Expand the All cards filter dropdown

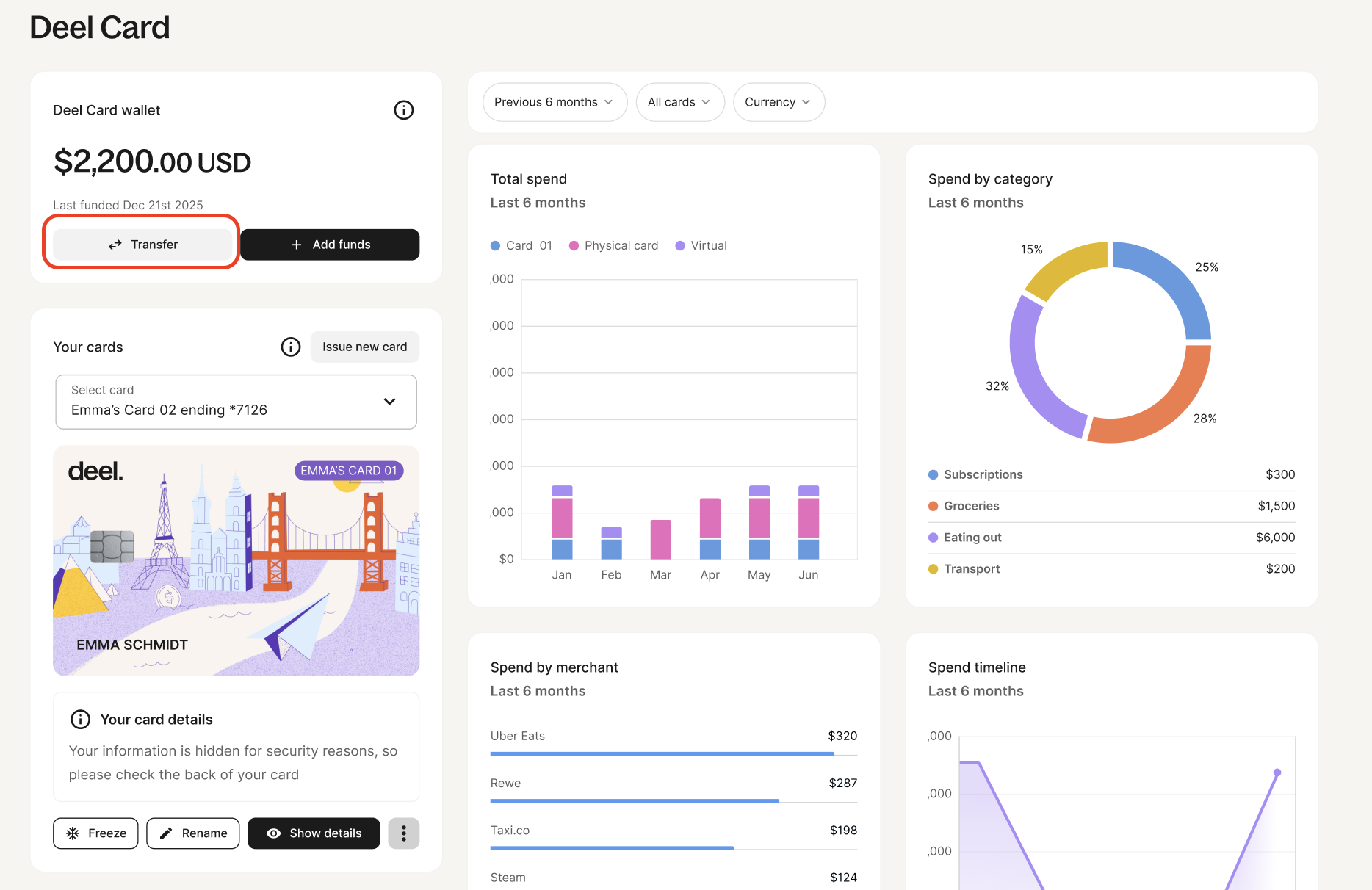[679, 102]
